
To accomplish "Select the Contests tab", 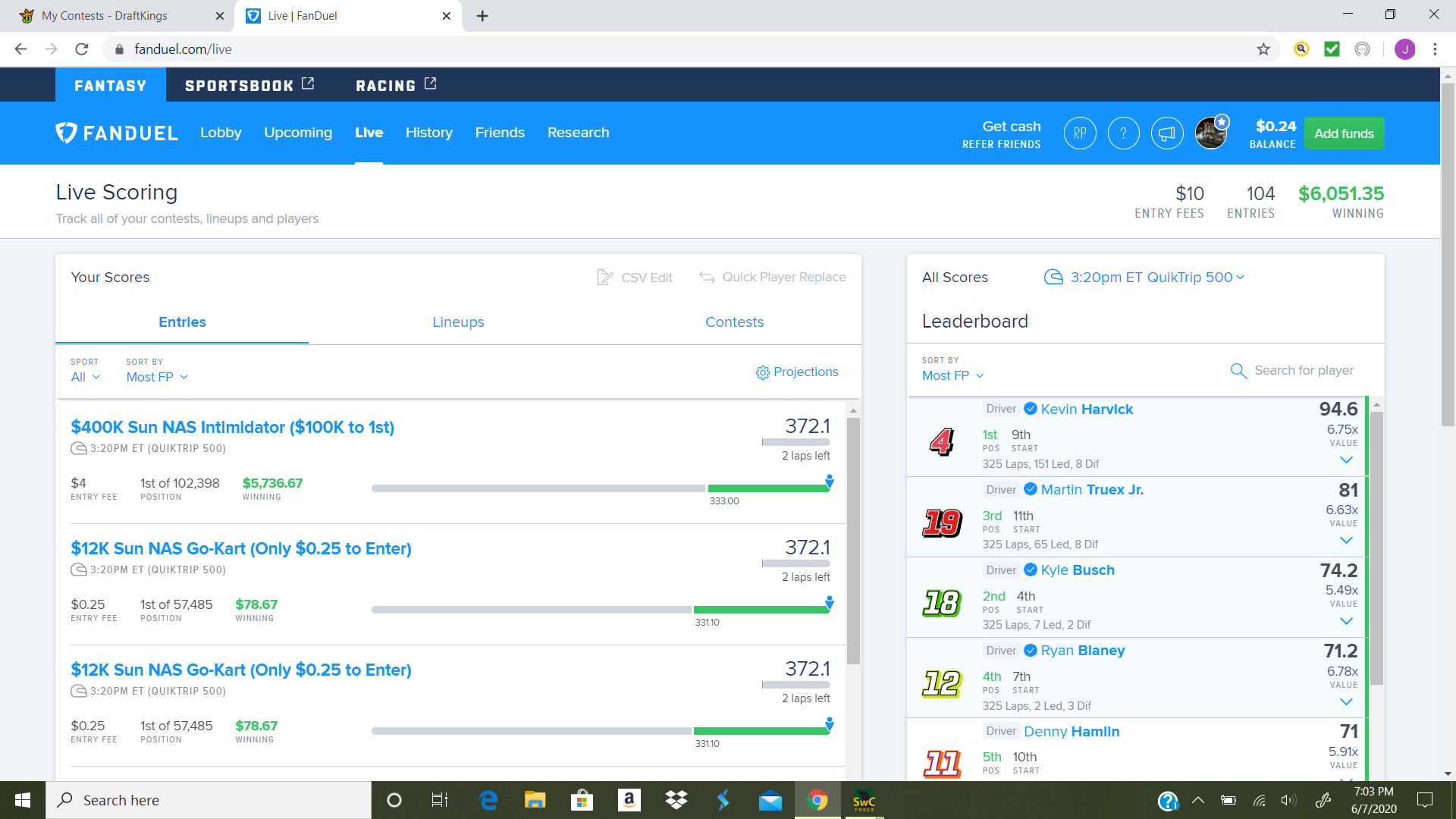I will click(735, 322).
